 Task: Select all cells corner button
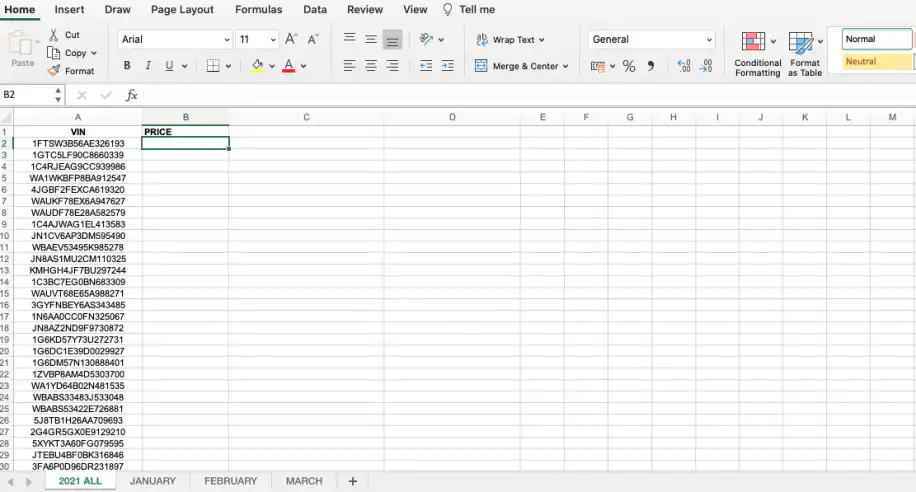[x=6, y=118]
